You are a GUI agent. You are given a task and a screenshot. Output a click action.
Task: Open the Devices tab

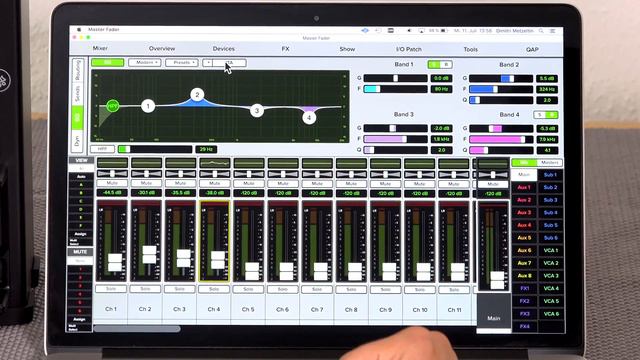(x=224, y=49)
